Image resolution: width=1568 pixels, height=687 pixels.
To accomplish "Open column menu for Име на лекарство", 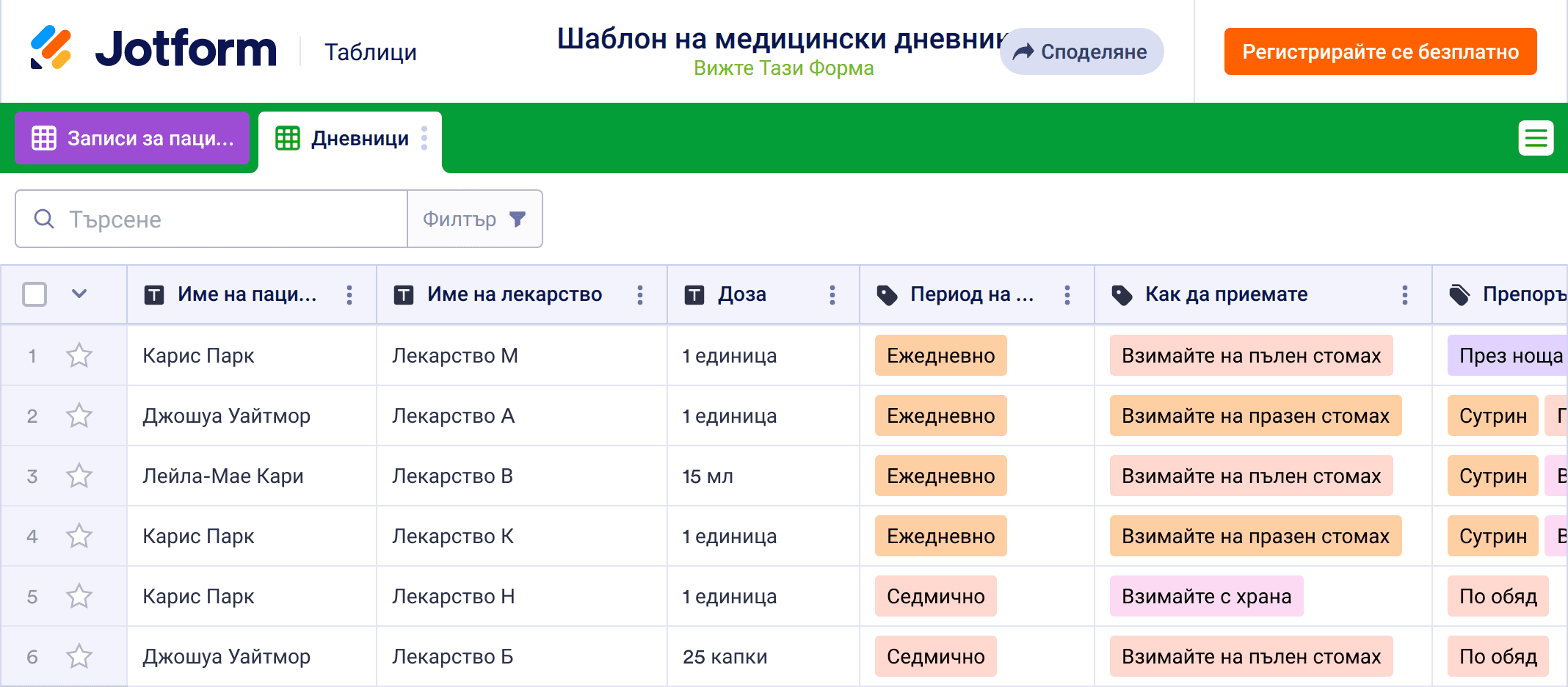I will [x=640, y=295].
